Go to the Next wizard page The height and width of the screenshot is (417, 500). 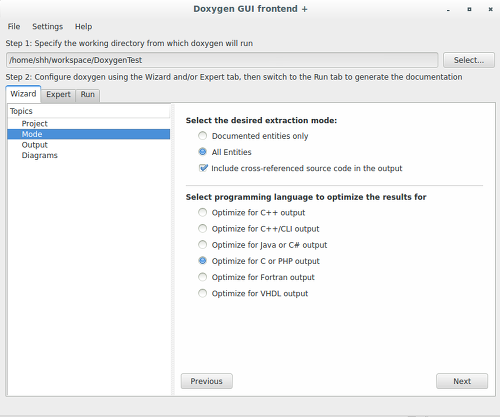tap(462, 381)
